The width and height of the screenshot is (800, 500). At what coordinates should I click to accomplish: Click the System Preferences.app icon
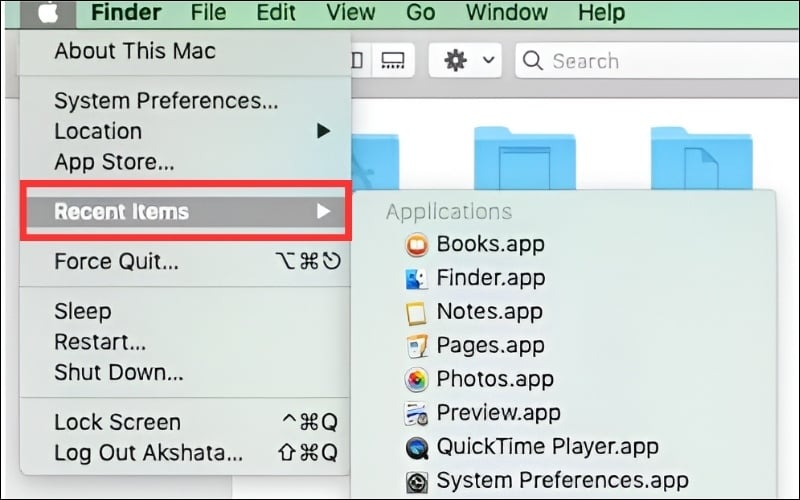pos(417,482)
